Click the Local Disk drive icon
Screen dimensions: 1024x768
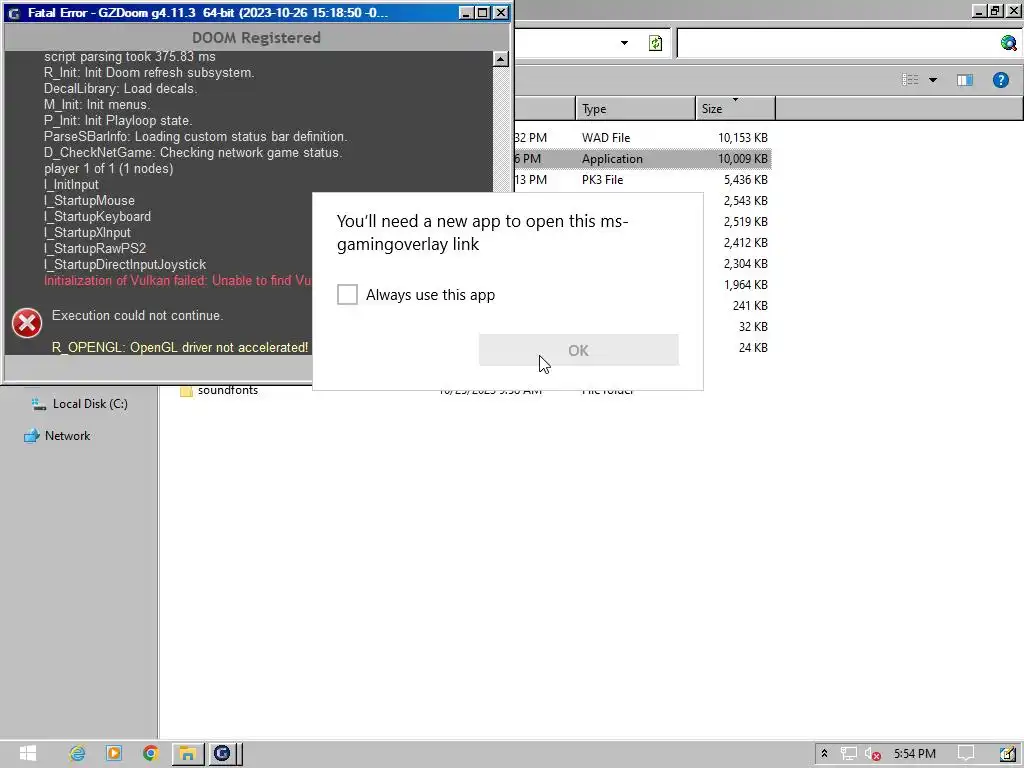point(39,404)
